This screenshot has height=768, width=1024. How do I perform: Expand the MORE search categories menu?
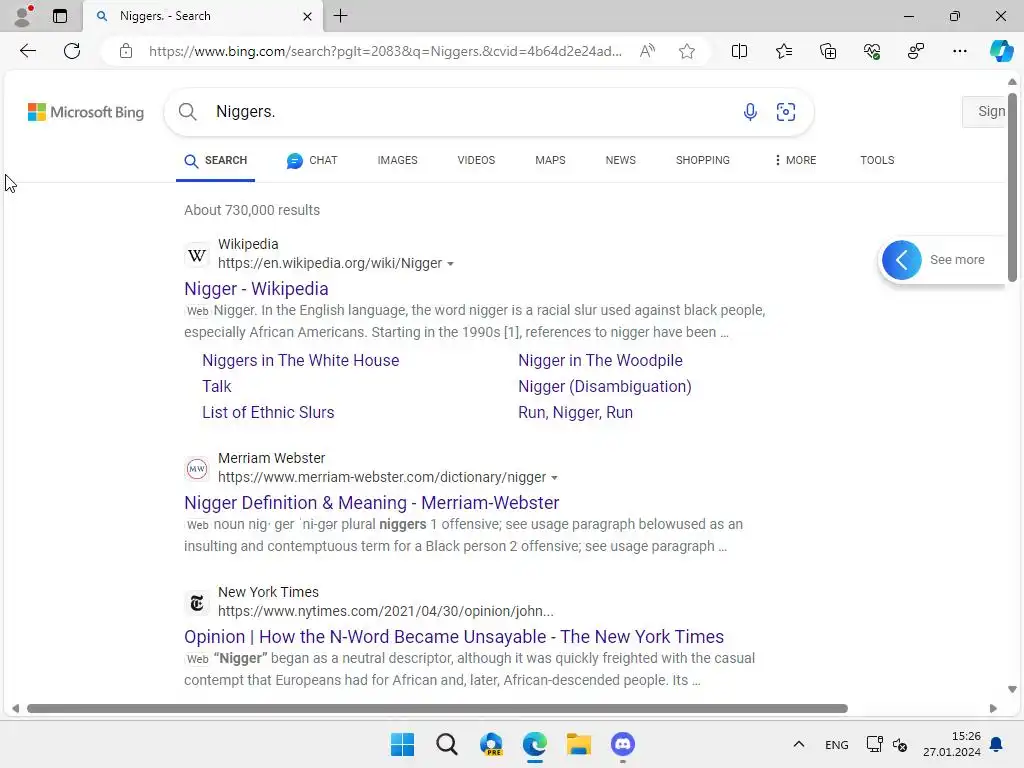[795, 160]
